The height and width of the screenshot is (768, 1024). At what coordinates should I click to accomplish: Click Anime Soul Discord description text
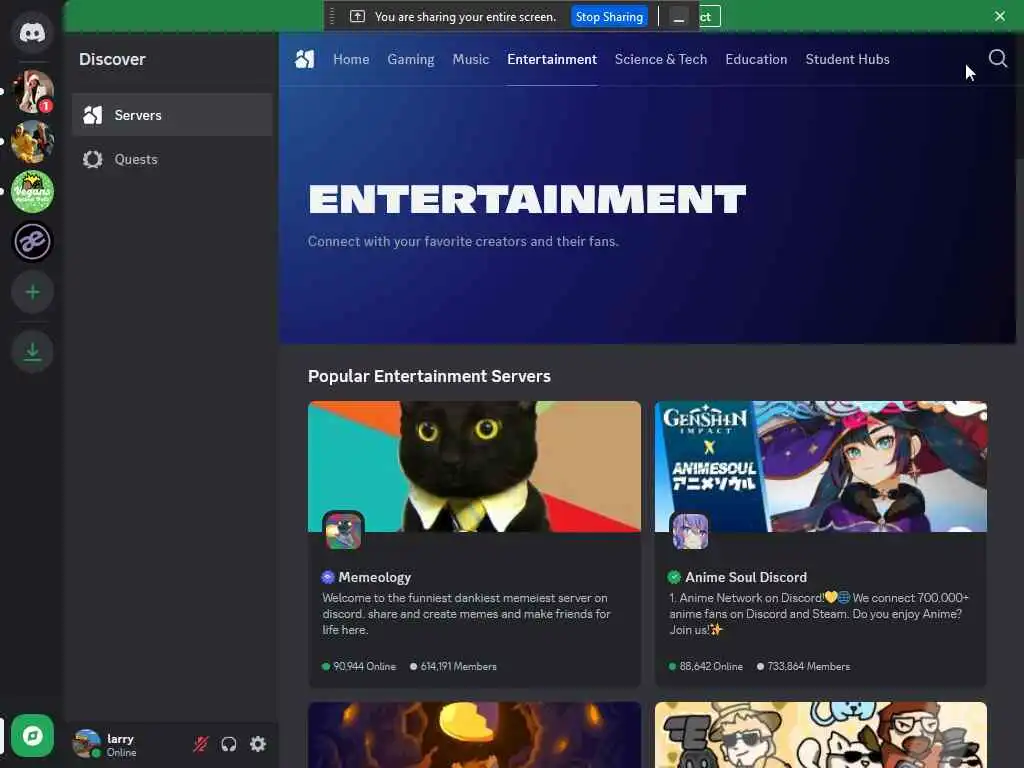819,614
